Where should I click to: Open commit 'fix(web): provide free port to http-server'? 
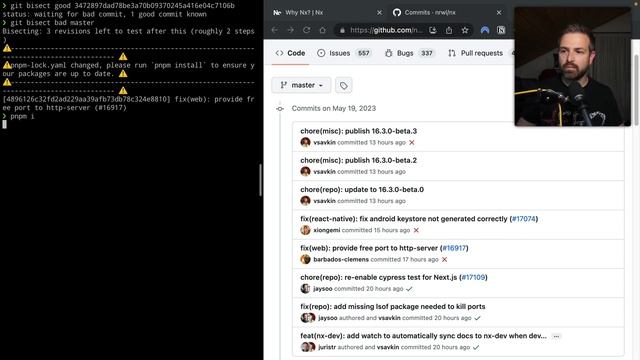tap(369, 248)
